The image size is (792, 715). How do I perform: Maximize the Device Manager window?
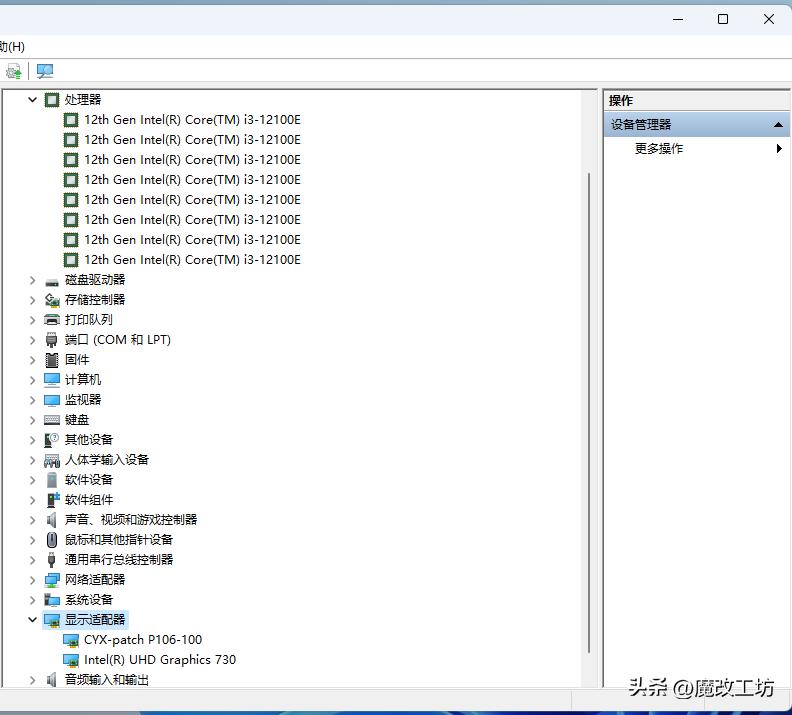(x=723, y=19)
